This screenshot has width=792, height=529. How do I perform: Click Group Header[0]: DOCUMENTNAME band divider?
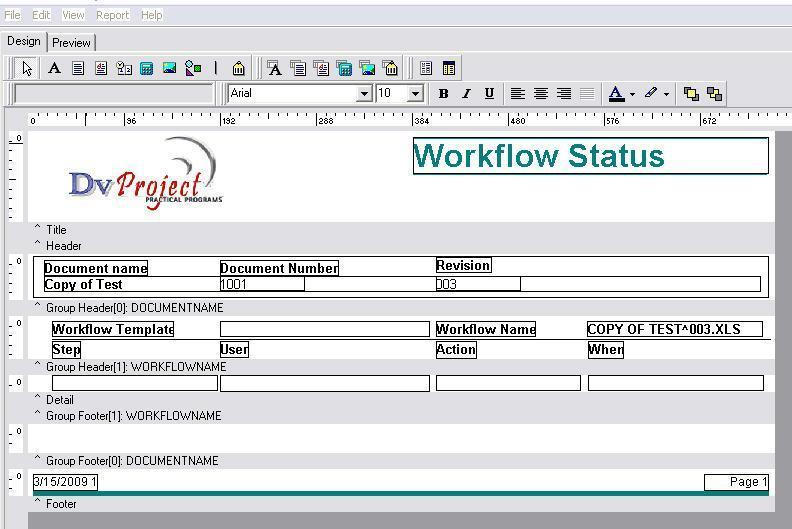pyautogui.click(x=402, y=308)
